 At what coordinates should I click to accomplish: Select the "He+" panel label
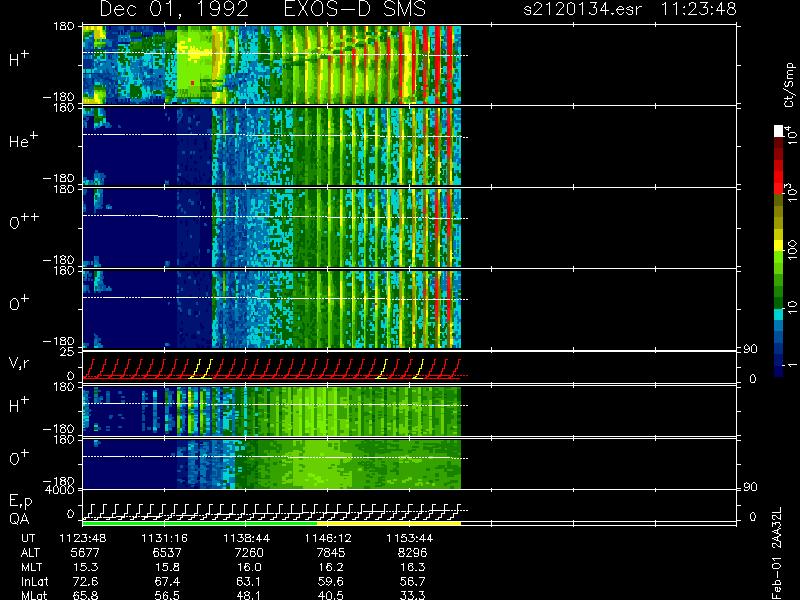pos(23,140)
